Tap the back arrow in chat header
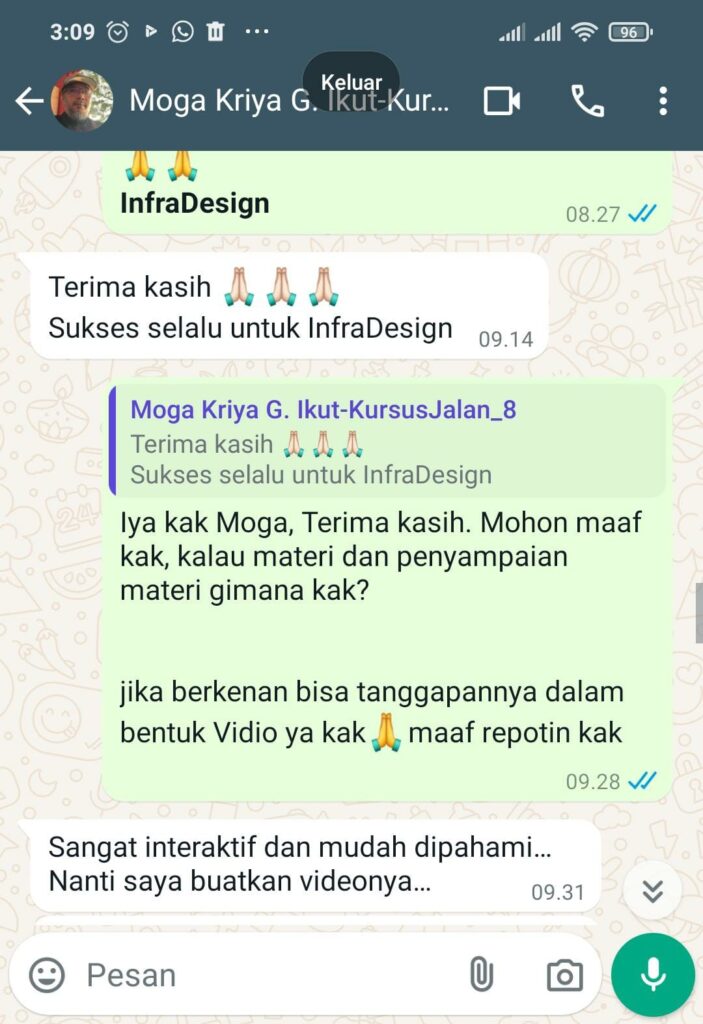Image resolution: width=703 pixels, height=1024 pixels. click(29, 101)
